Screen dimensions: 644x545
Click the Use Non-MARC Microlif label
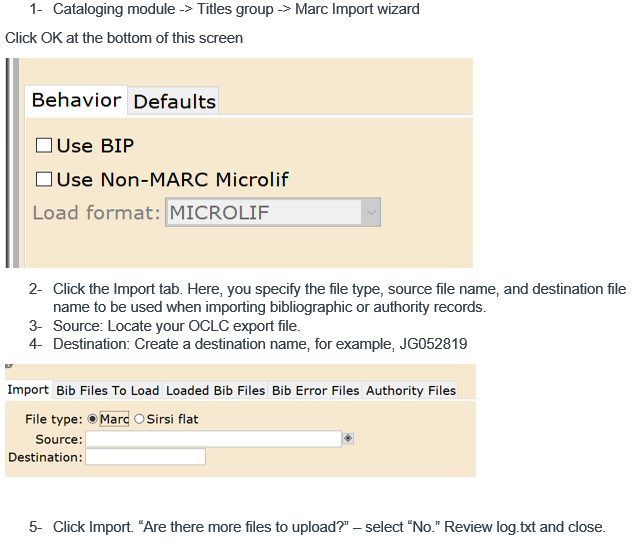pos(172,180)
